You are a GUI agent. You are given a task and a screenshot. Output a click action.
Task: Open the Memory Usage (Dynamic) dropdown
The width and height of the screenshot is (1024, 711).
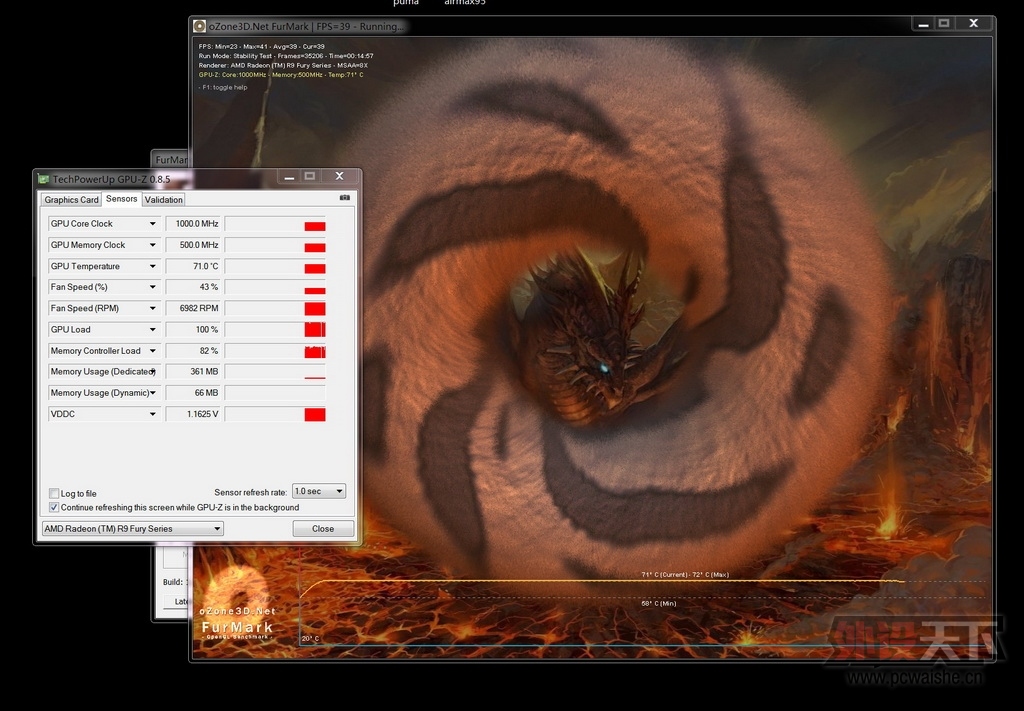[x=153, y=392]
